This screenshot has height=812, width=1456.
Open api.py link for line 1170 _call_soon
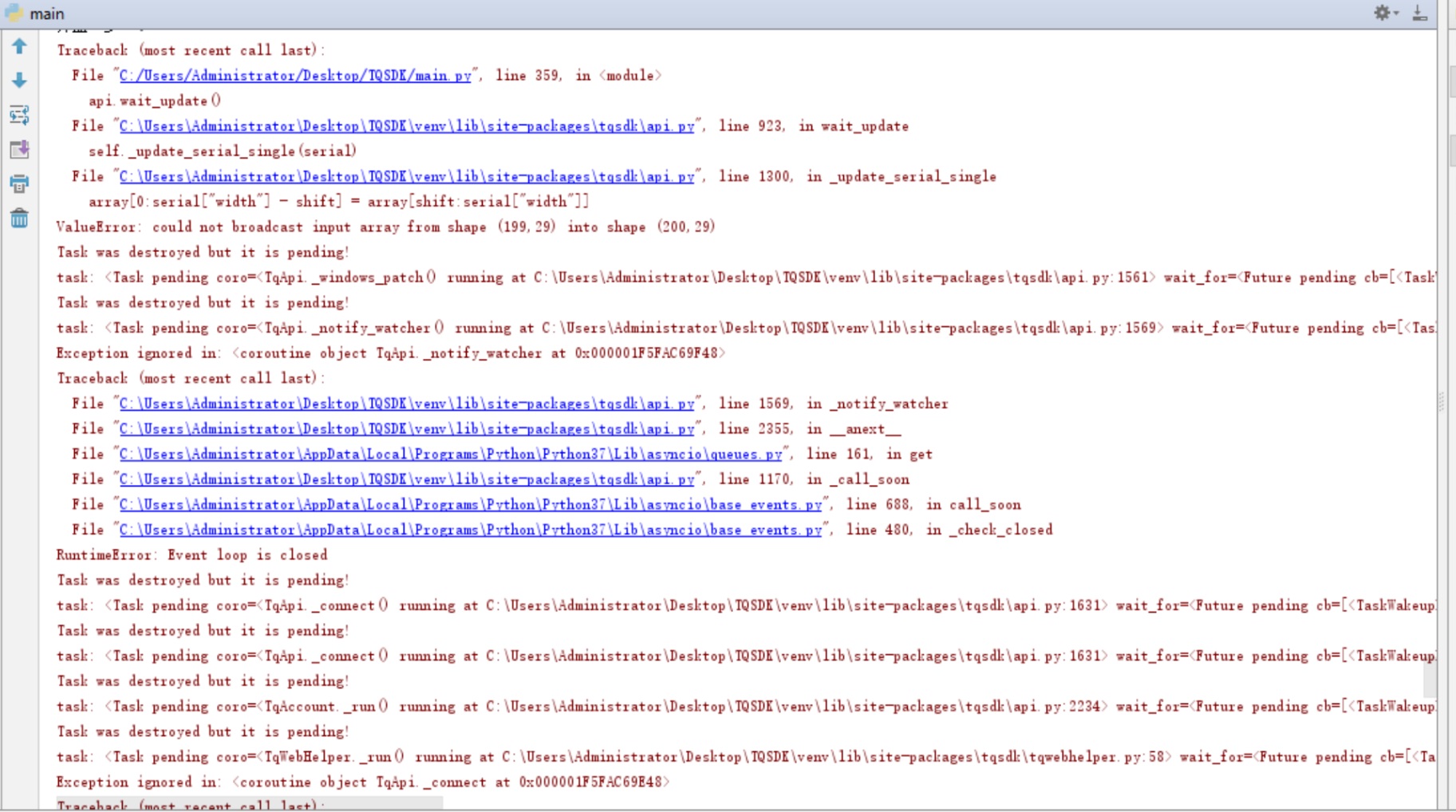pyautogui.click(x=407, y=479)
